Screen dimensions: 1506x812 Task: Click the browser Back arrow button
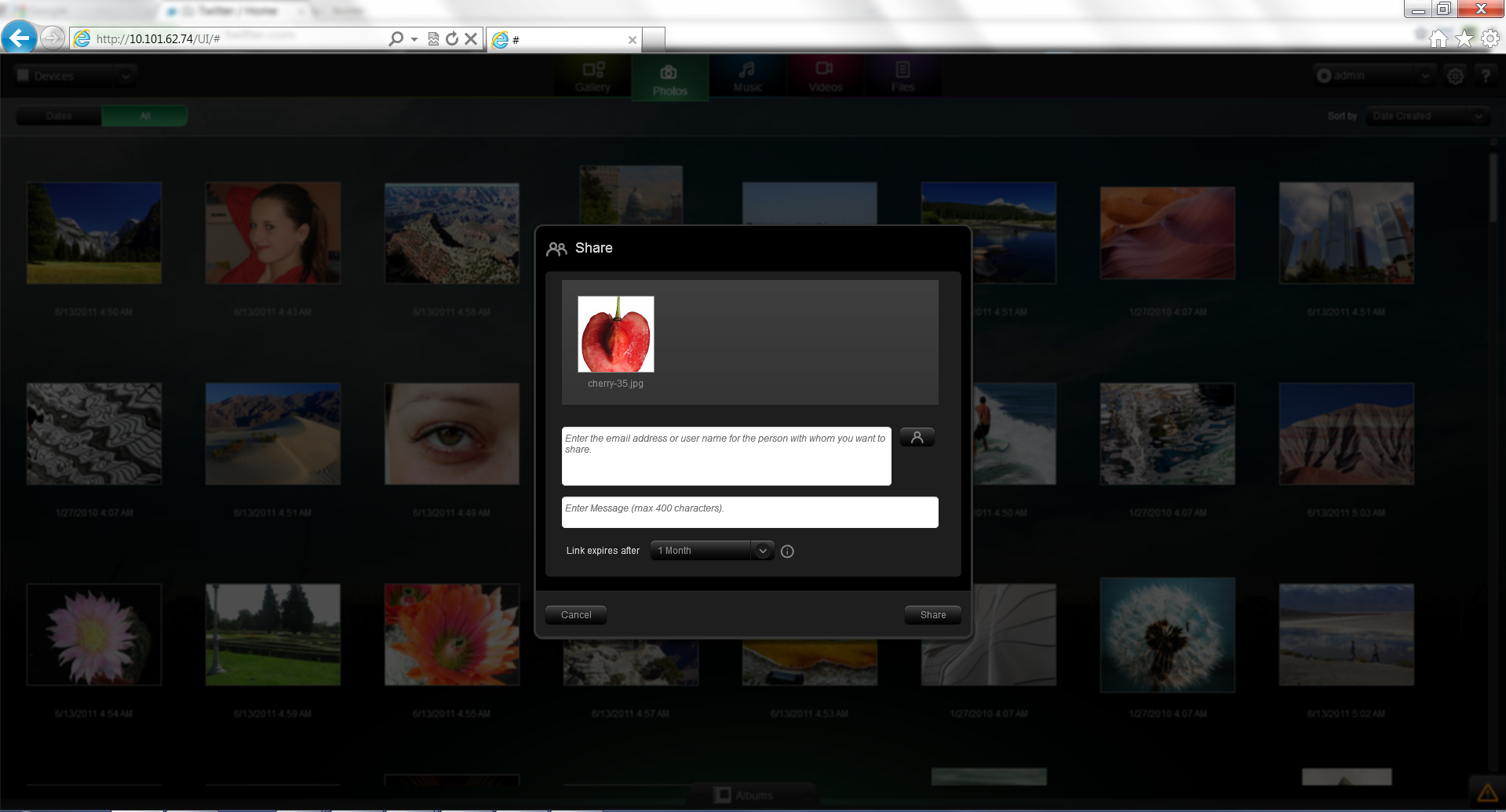coord(19,37)
